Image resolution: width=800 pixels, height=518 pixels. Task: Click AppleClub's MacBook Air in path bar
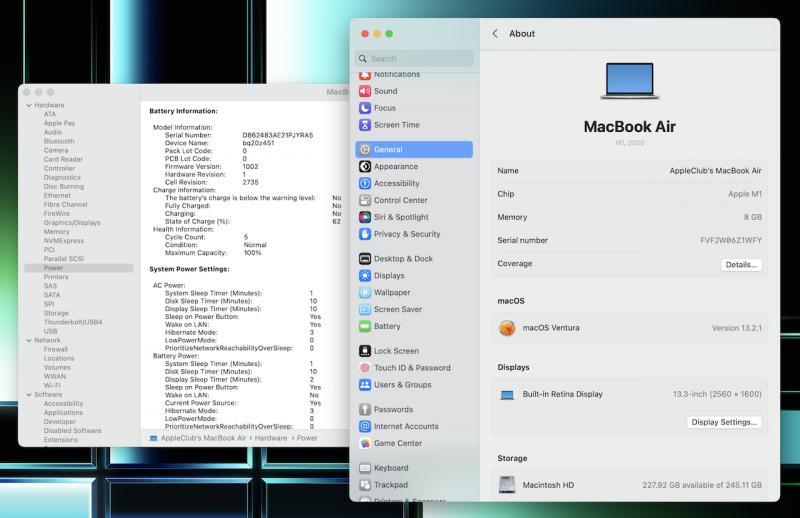point(203,438)
